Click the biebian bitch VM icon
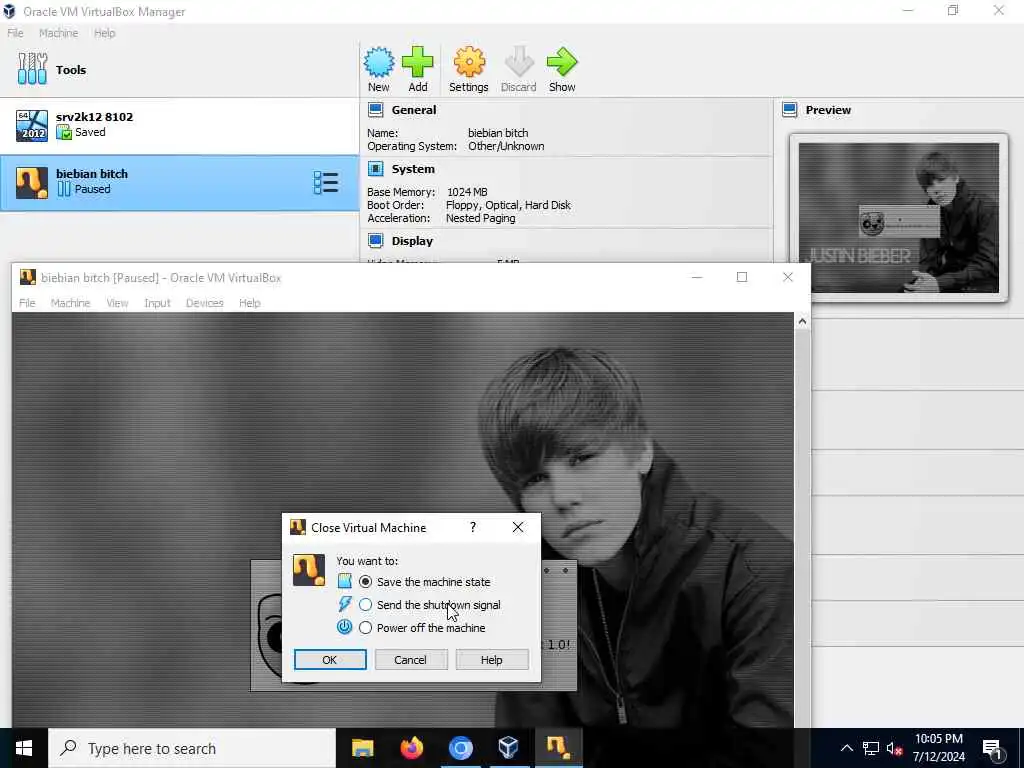This screenshot has width=1024, height=768. [x=31, y=183]
